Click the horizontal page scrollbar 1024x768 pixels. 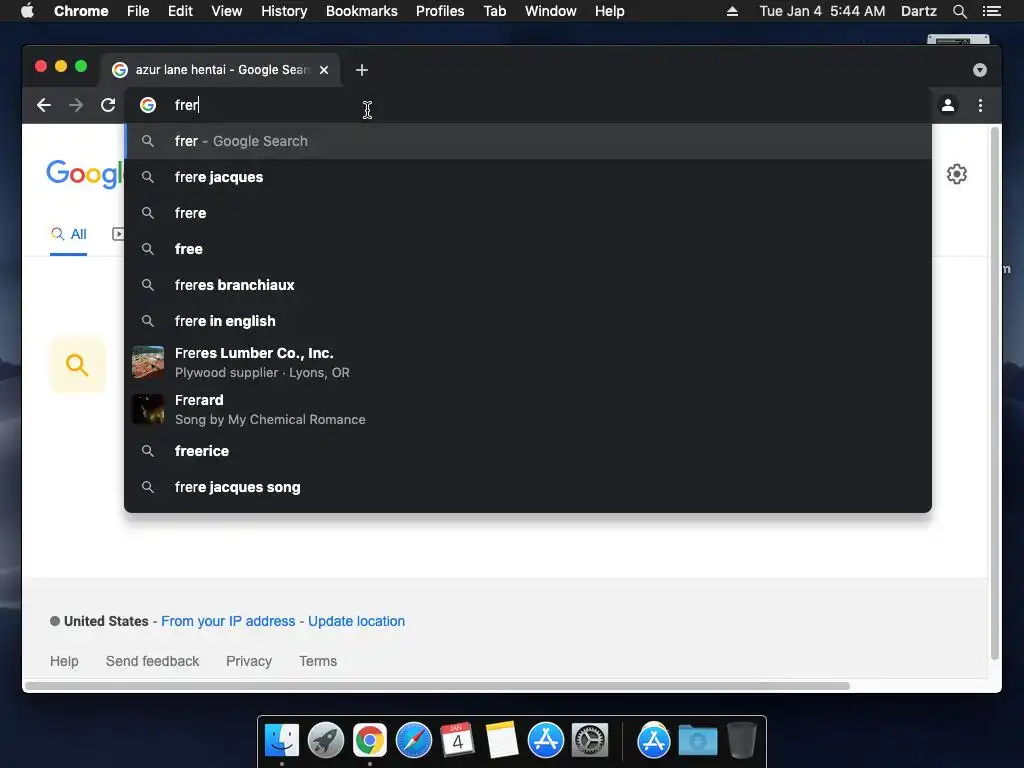tap(437, 686)
